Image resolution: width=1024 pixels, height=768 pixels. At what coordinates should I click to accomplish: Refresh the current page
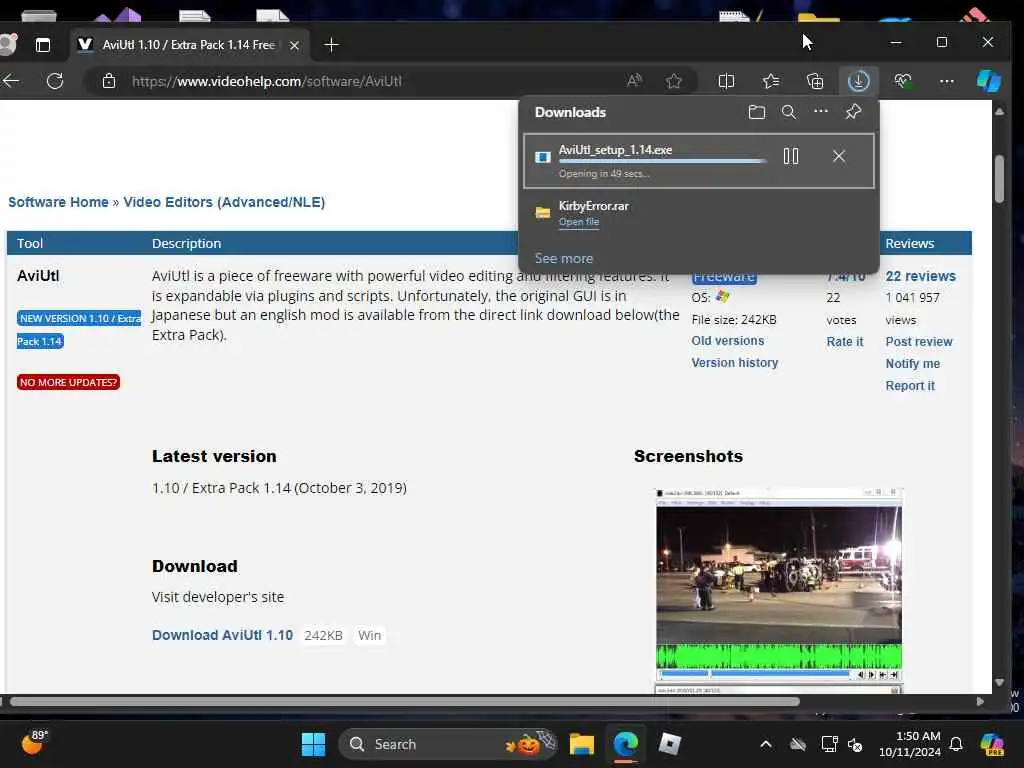tap(56, 81)
